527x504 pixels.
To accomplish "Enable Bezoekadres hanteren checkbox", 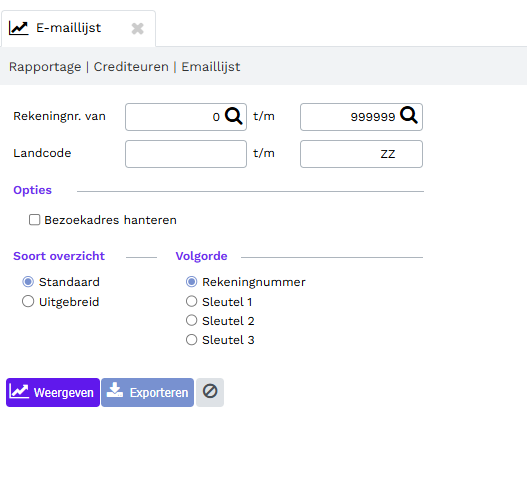I will 34,220.
